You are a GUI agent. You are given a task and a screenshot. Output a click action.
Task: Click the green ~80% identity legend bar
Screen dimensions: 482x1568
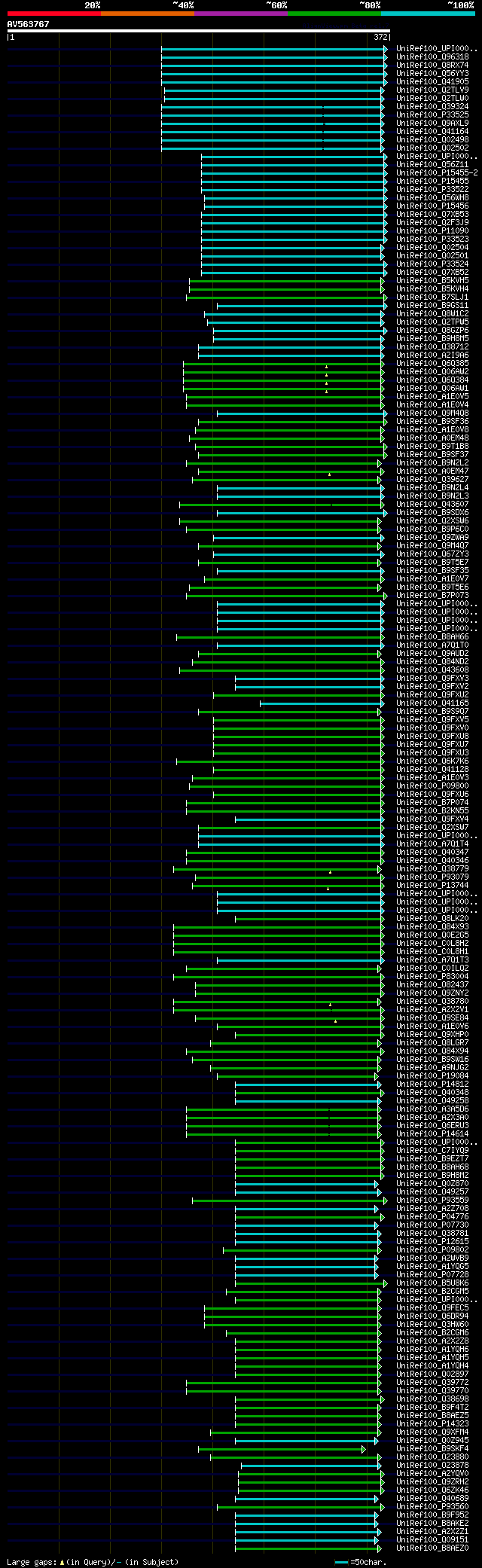point(334,14)
